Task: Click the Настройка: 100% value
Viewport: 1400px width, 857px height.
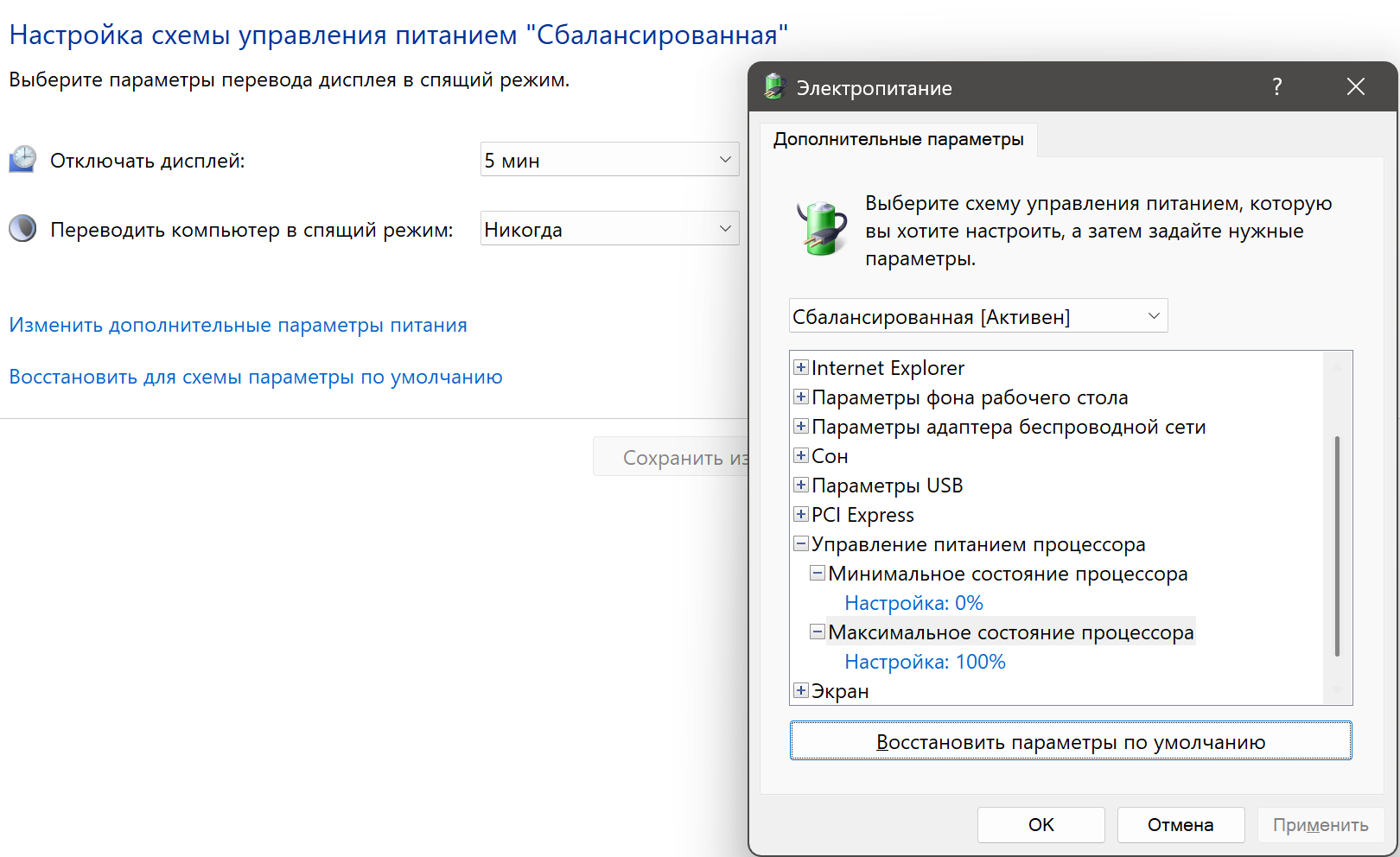Action: point(925,663)
